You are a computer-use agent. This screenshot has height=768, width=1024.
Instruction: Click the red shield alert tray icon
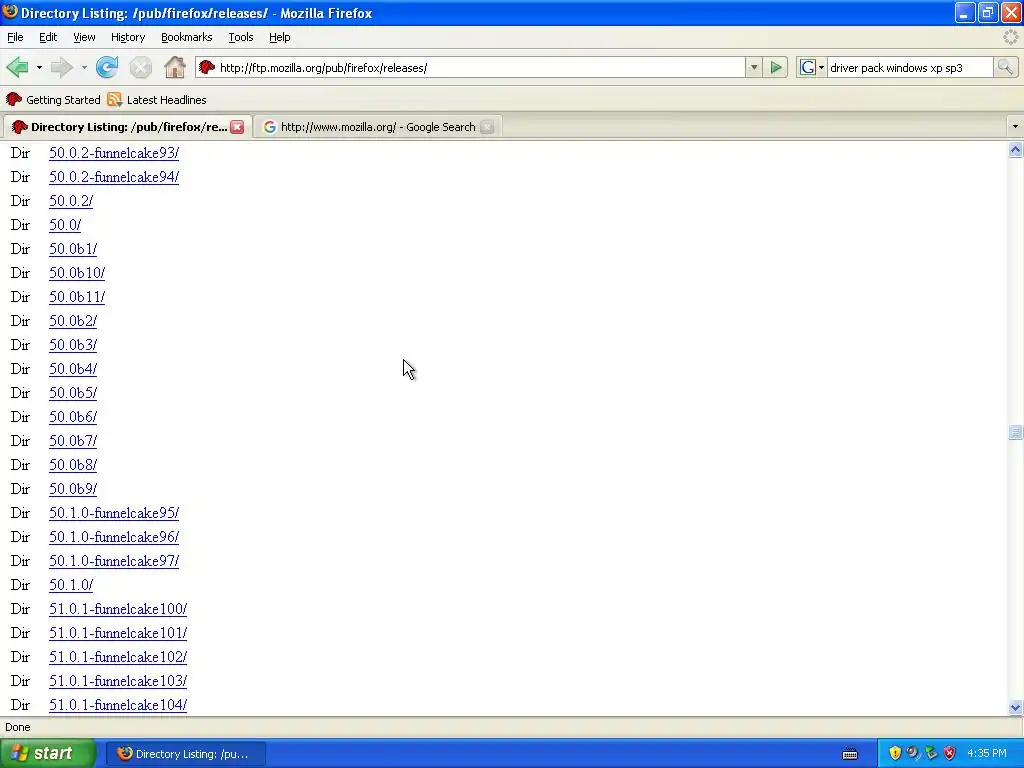point(950,753)
